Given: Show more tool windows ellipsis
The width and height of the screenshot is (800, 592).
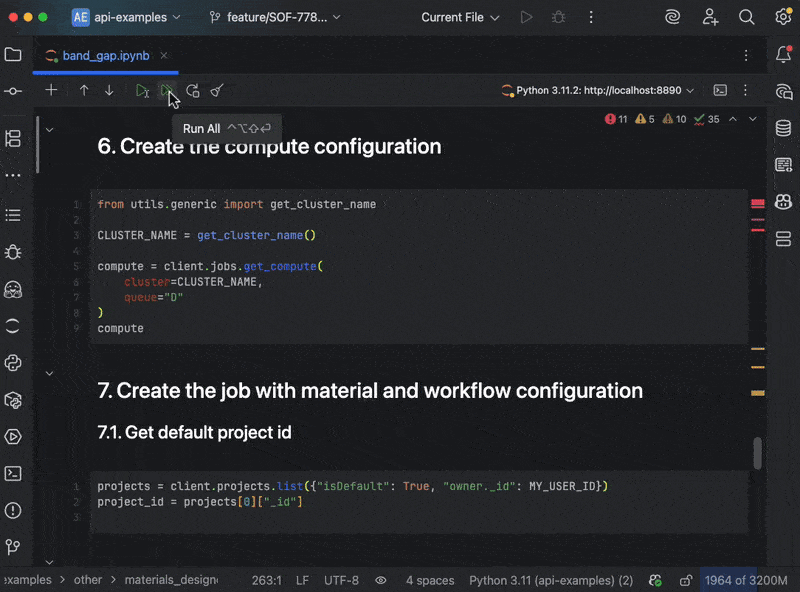Looking at the screenshot, I should (13, 175).
